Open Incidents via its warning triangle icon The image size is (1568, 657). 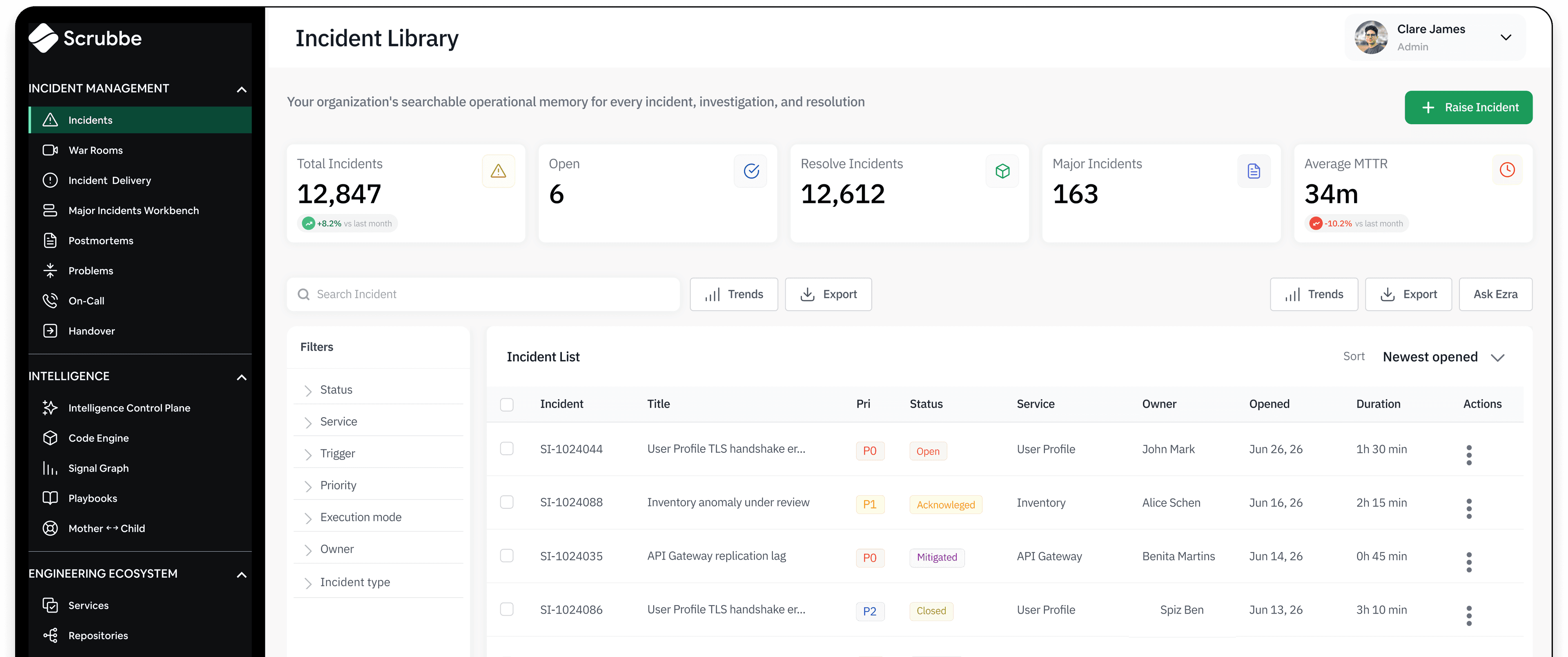tap(51, 120)
